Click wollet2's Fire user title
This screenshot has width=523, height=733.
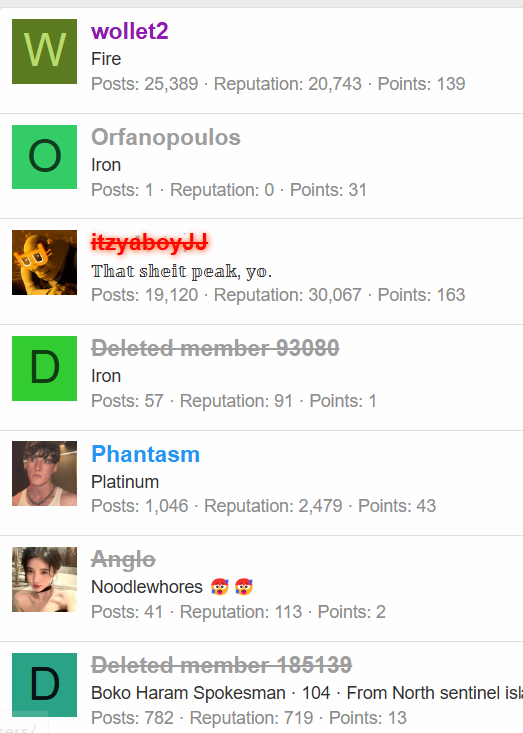pos(106,59)
